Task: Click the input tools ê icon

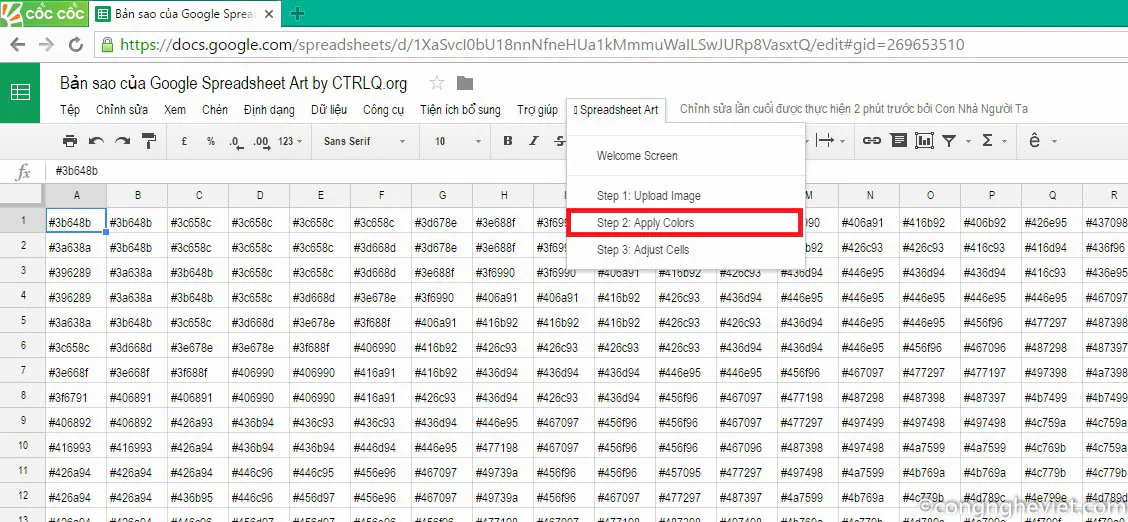Action: 1034,141
